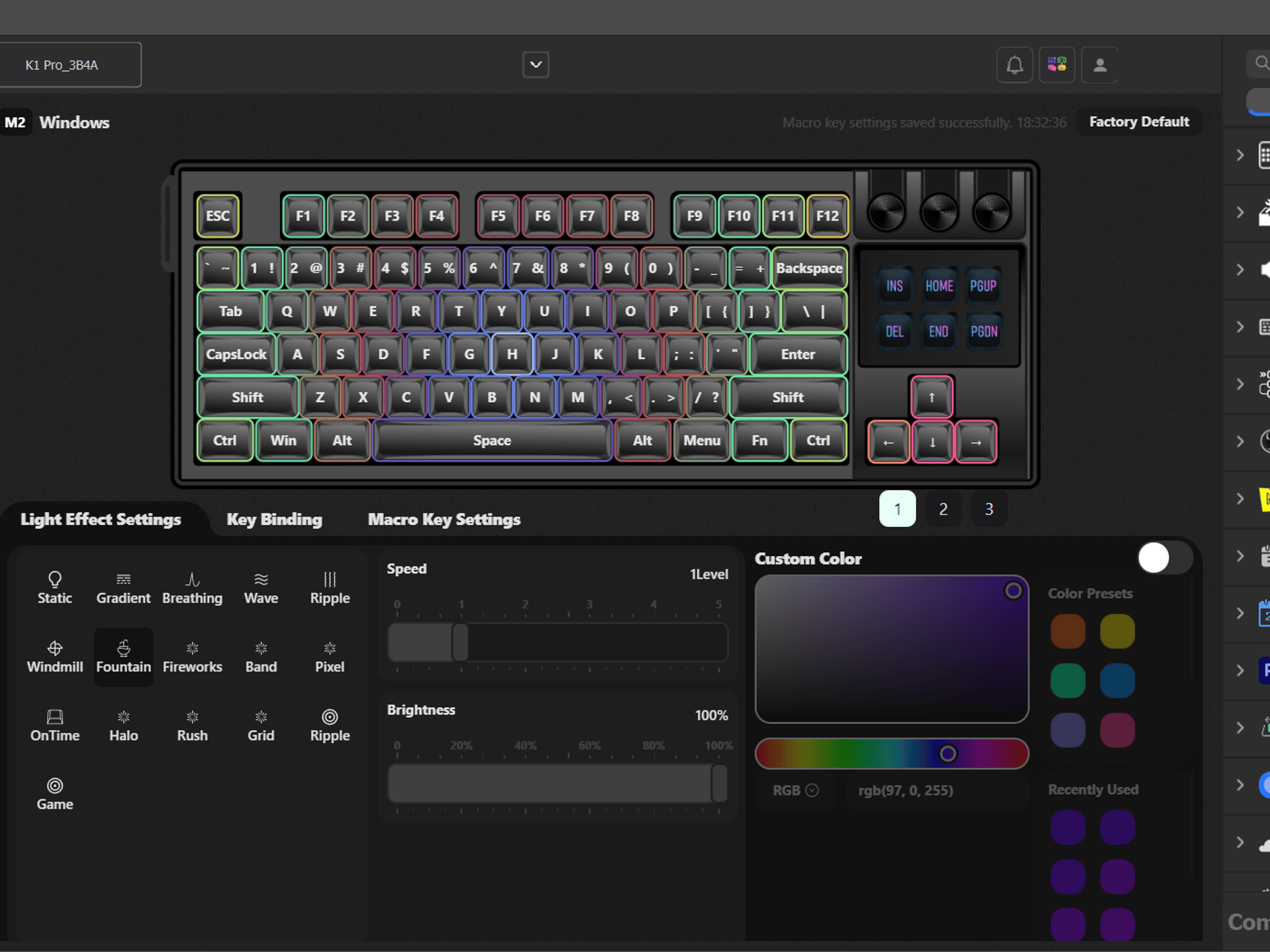Viewport: 1270px width, 952px height.
Task: Select profile page 2
Action: click(x=943, y=509)
